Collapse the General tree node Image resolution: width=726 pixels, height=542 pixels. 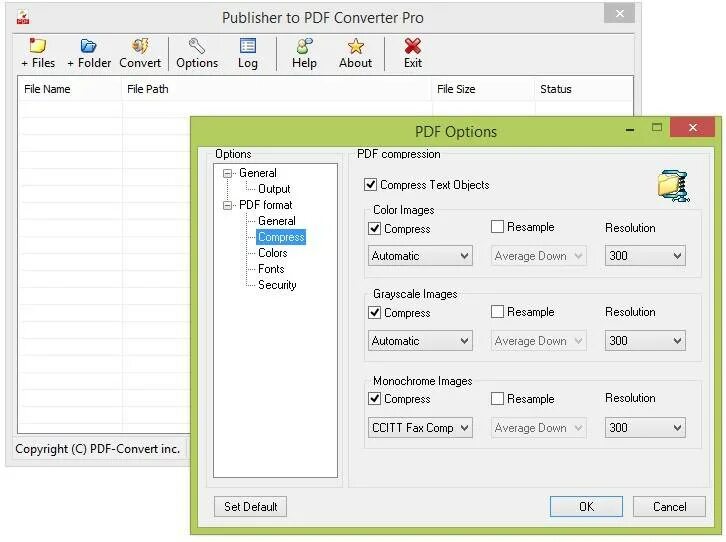point(227,174)
